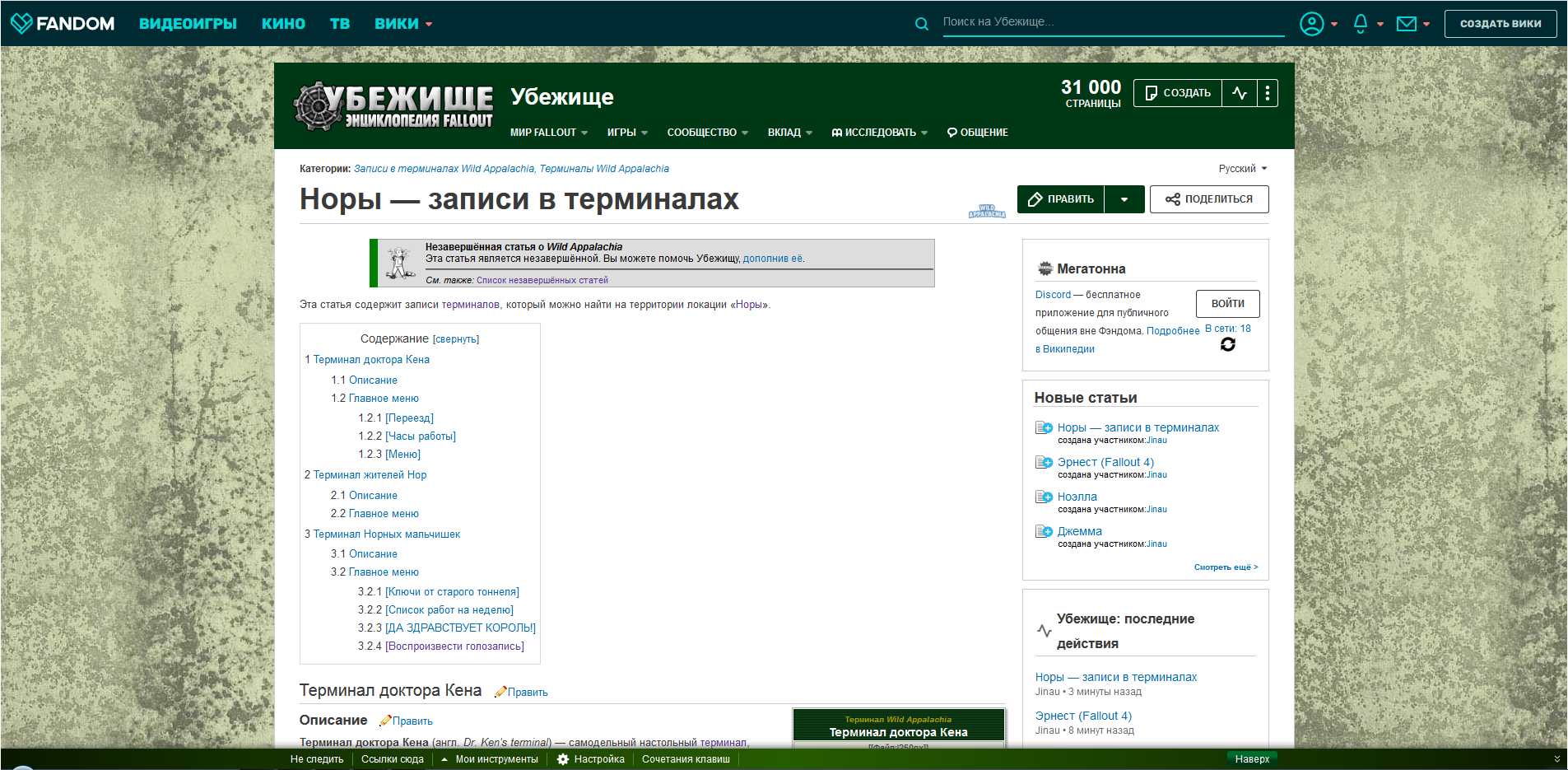Click the Wild Appalachia badge icon
Screen dimensions: 1568x770
987,212
